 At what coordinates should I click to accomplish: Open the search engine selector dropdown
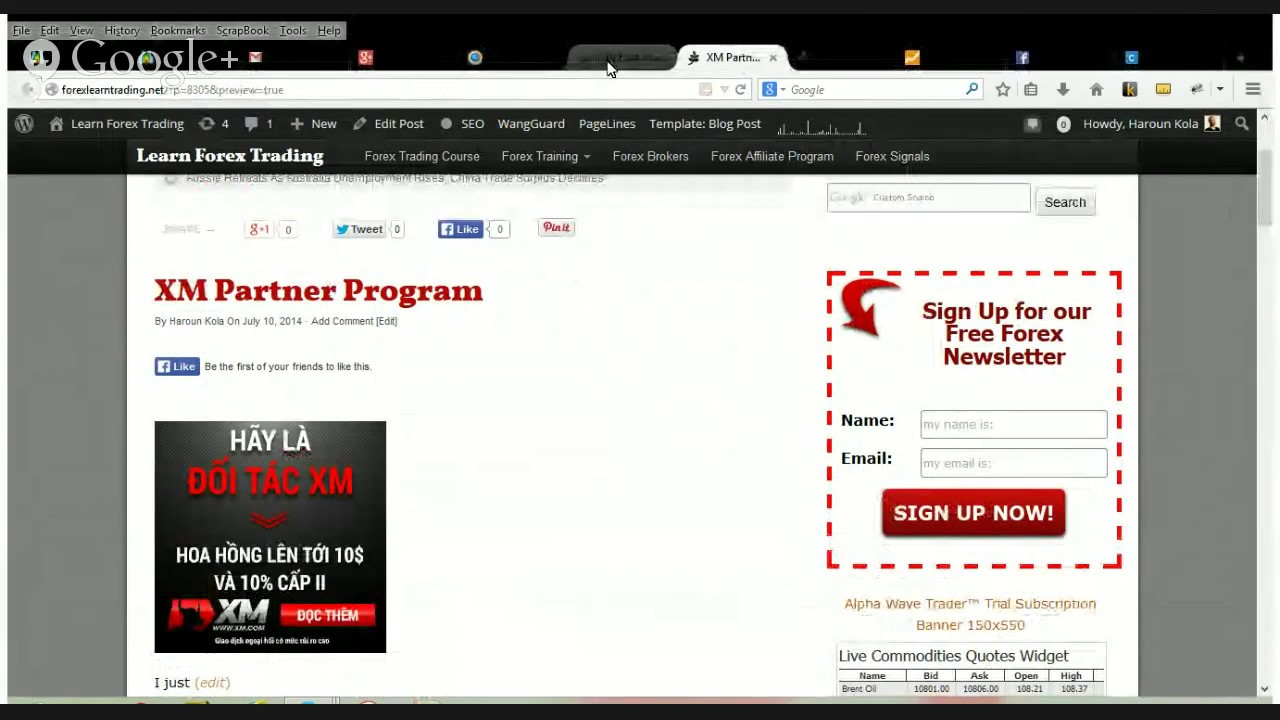[774, 90]
